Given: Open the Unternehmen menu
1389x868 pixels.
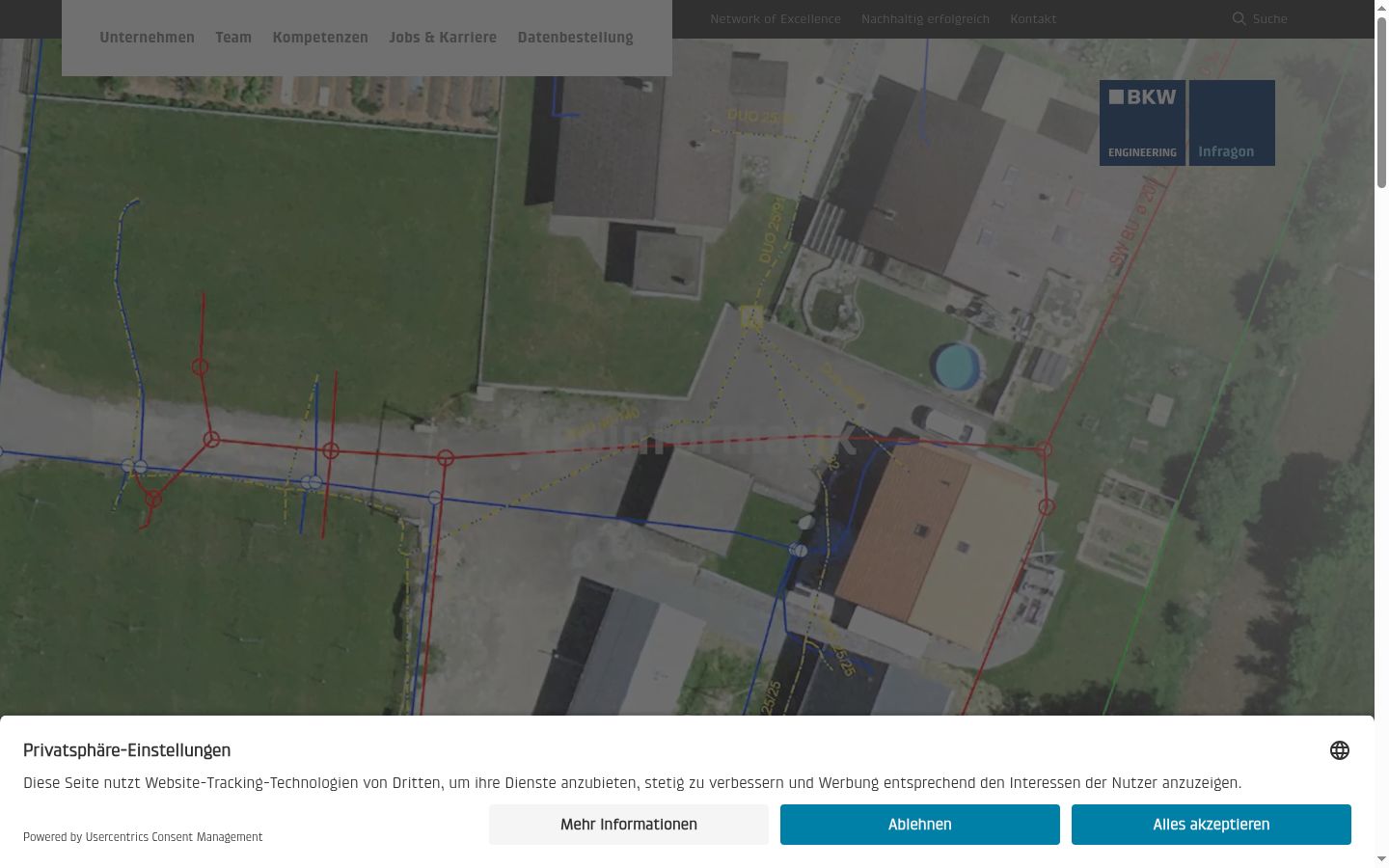Looking at the screenshot, I should click(147, 38).
